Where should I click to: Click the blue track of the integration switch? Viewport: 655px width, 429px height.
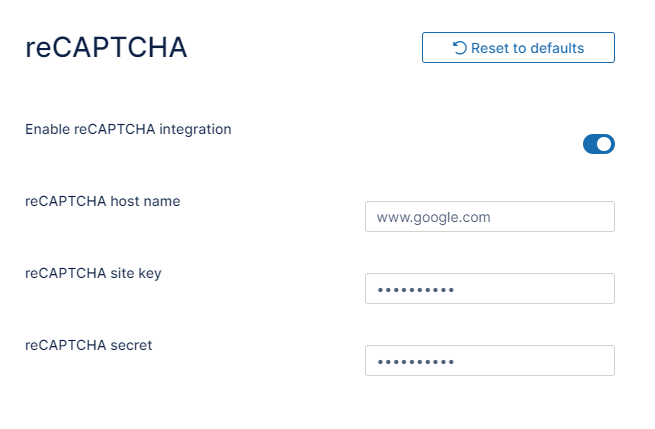[590, 144]
